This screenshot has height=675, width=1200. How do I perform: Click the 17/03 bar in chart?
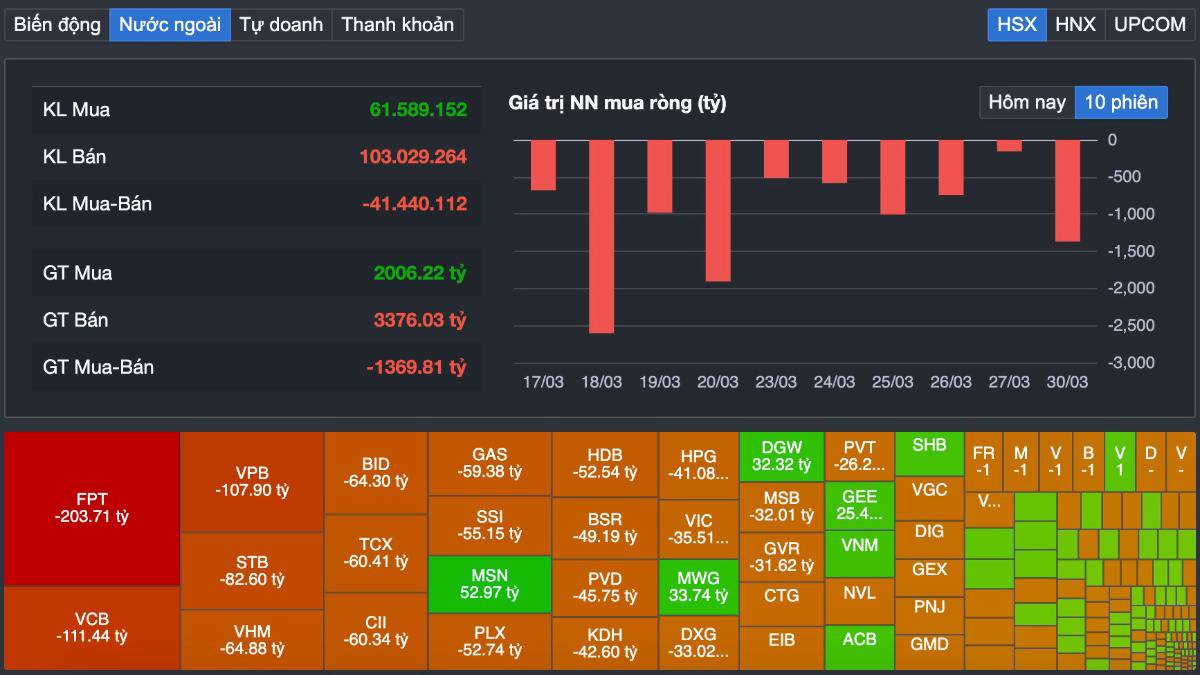point(543,165)
